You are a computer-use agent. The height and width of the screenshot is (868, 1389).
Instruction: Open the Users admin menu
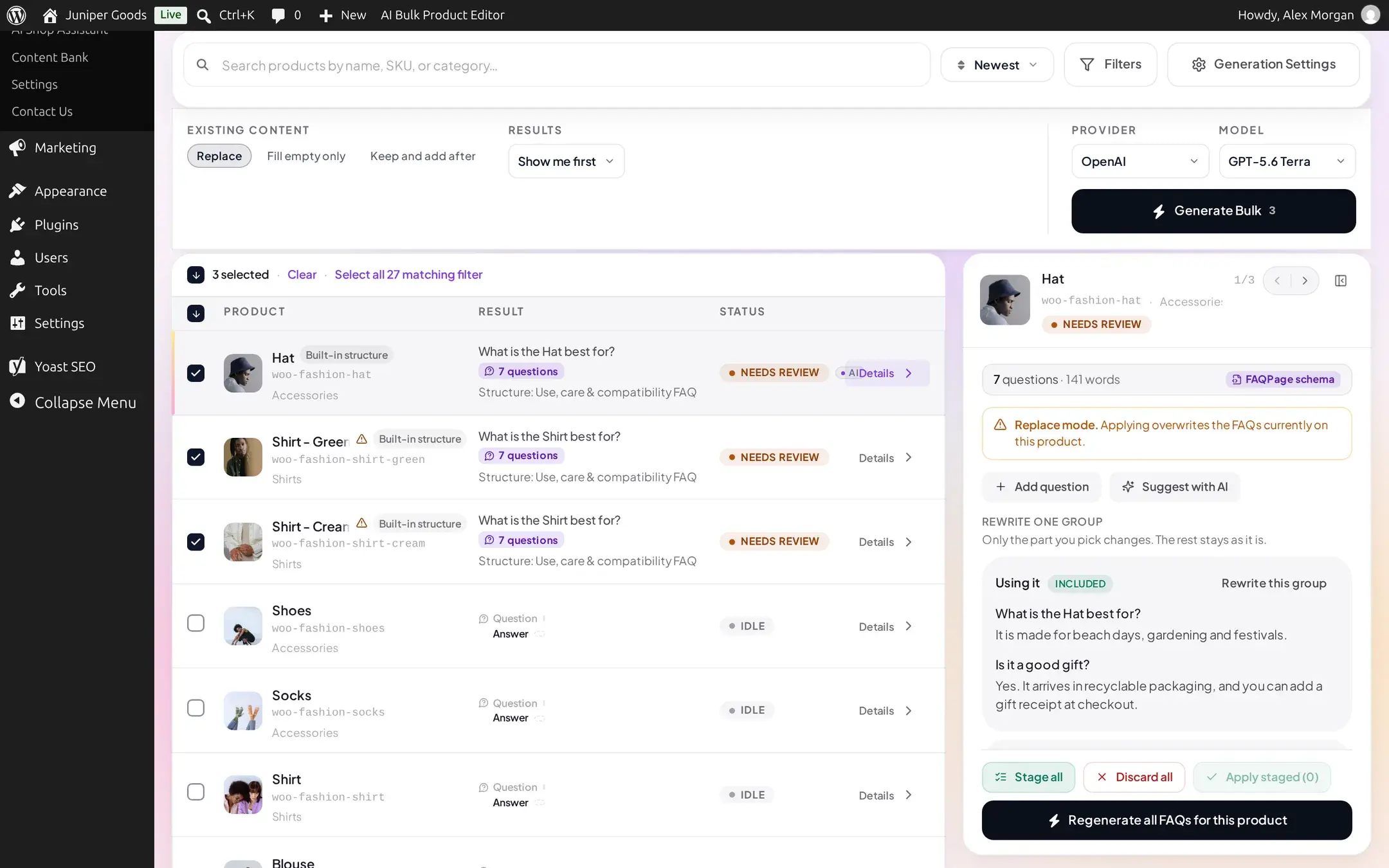click(51, 258)
